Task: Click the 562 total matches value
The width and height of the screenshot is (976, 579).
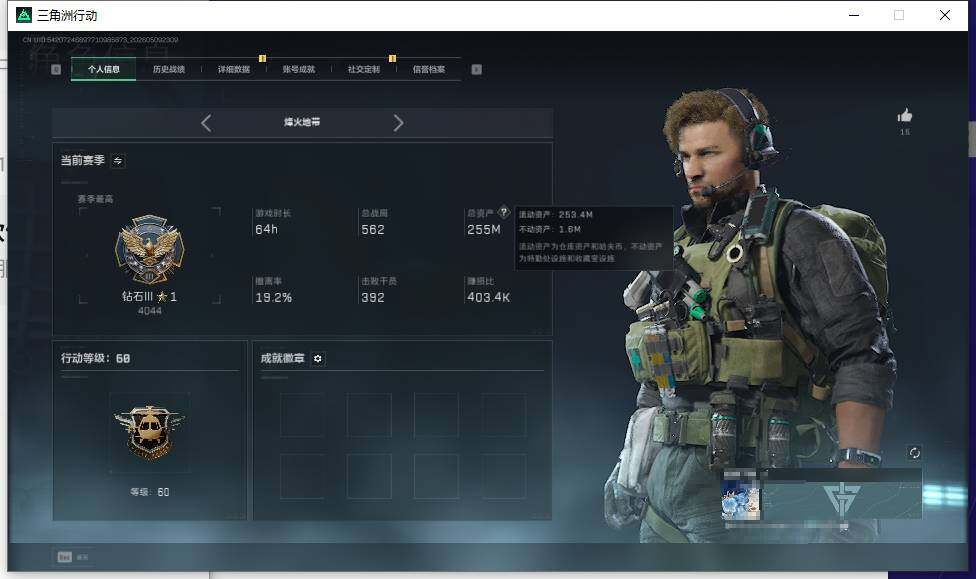Action: pyautogui.click(x=373, y=230)
